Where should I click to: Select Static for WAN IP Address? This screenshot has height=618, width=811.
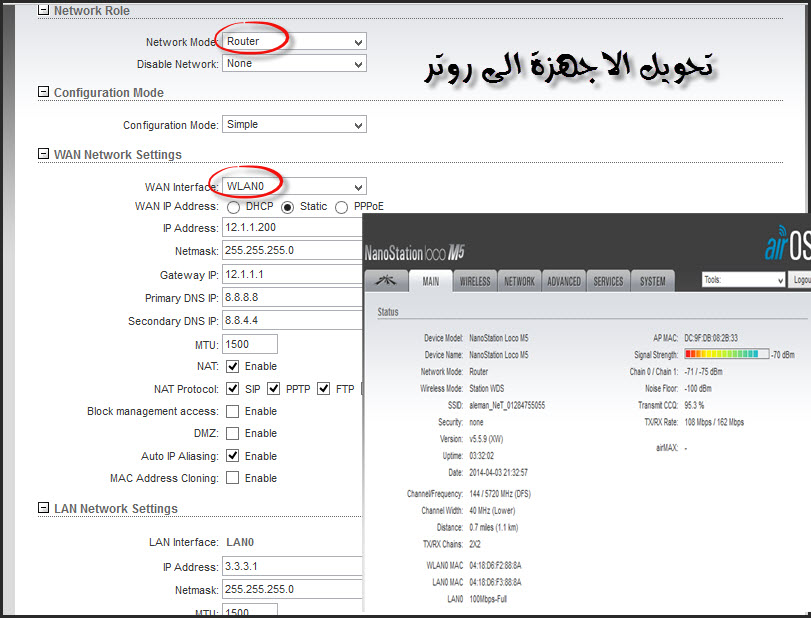(288, 207)
